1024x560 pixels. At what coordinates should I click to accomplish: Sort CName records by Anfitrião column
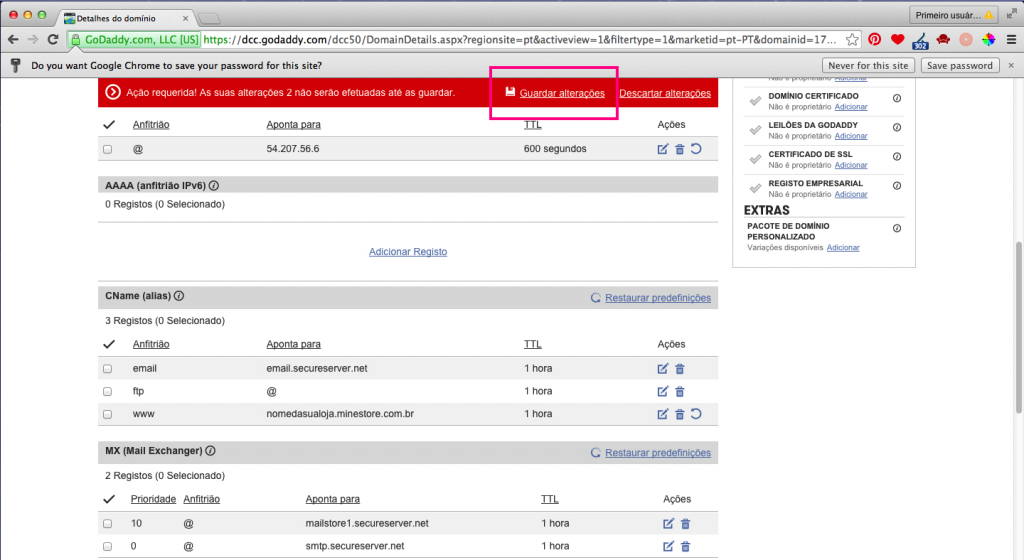pos(151,344)
